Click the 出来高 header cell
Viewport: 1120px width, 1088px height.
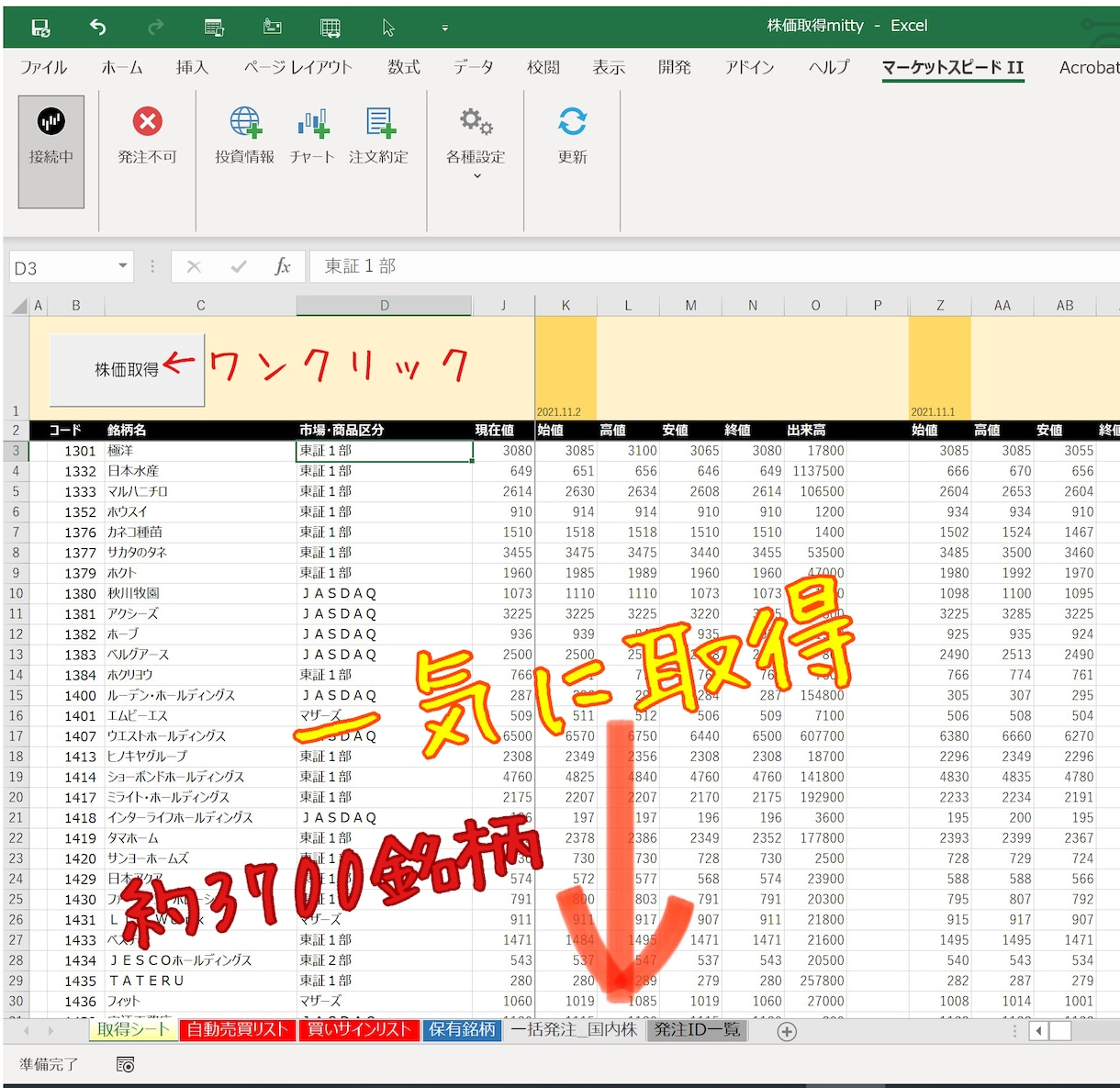[815, 431]
